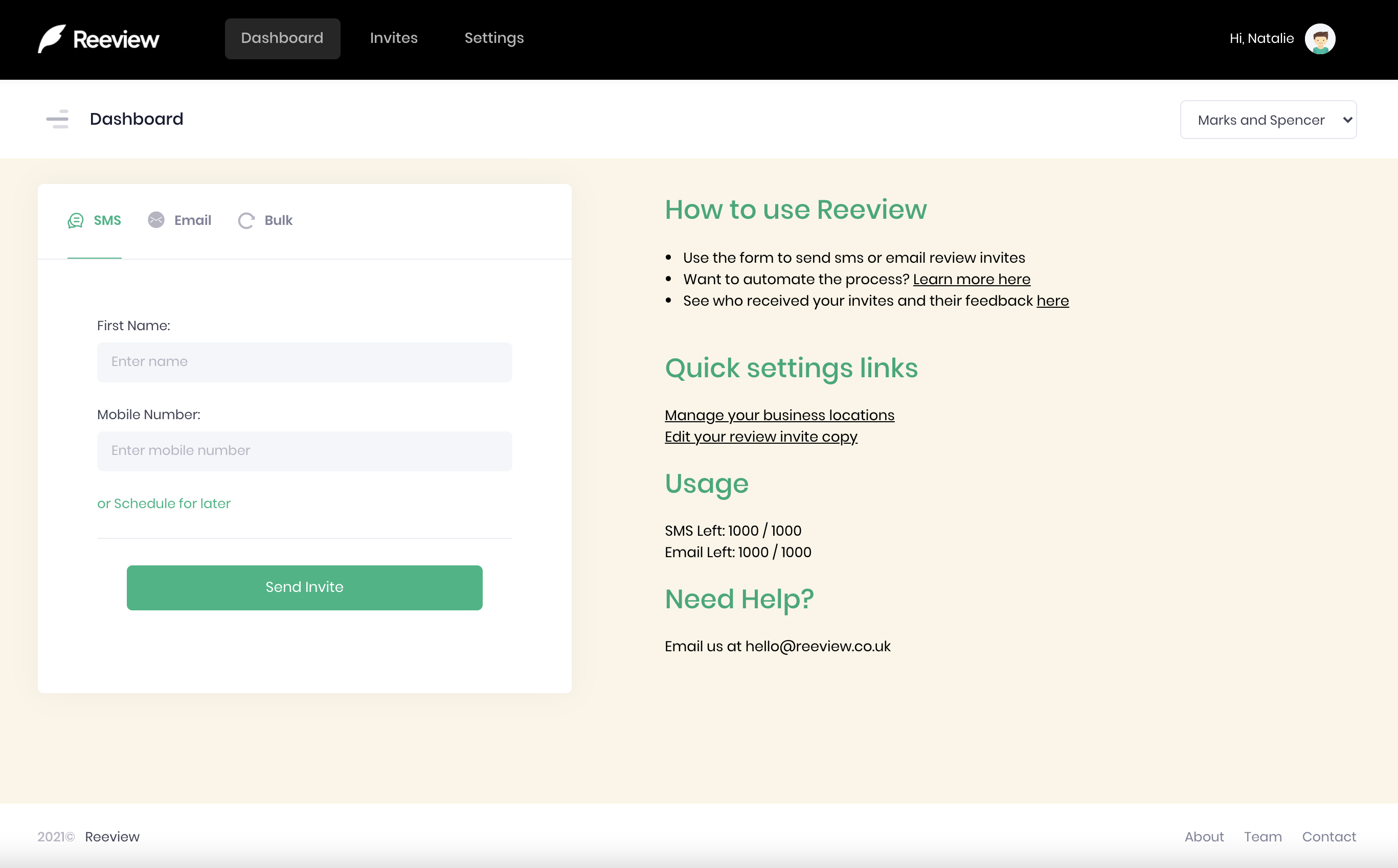Click the 'How to use Reeview' heading
This screenshot has height=868, width=1398.
coord(795,210)
